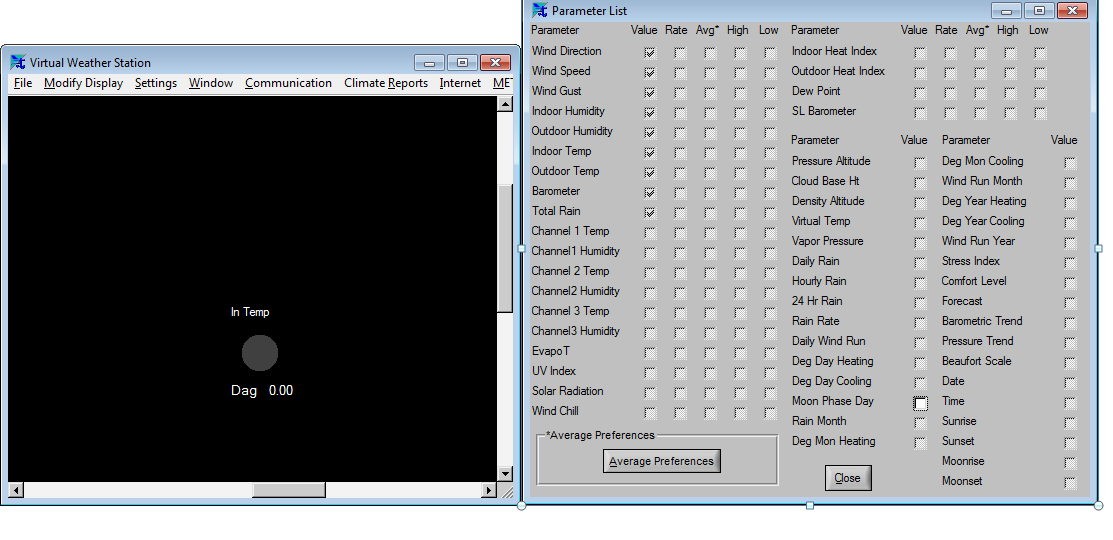Viewport: 1113px width, 540px height.
Task: Disable the Total Rain Value checkbox
Action: click(650, 212)
